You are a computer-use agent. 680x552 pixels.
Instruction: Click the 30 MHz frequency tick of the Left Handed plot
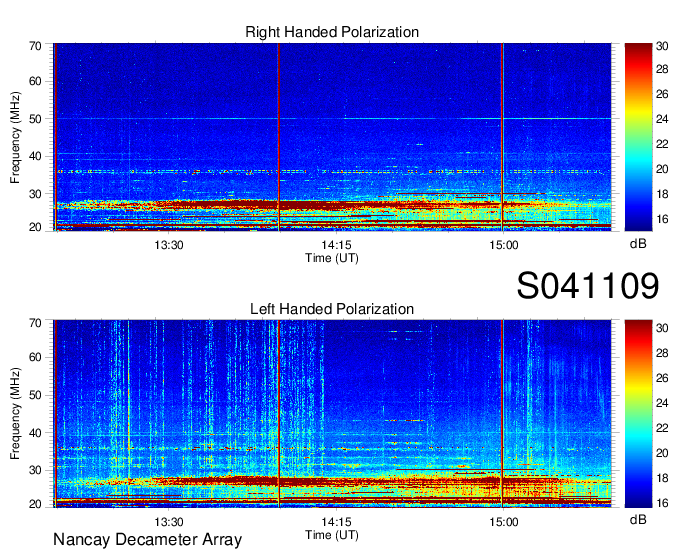tap(35, 470)
